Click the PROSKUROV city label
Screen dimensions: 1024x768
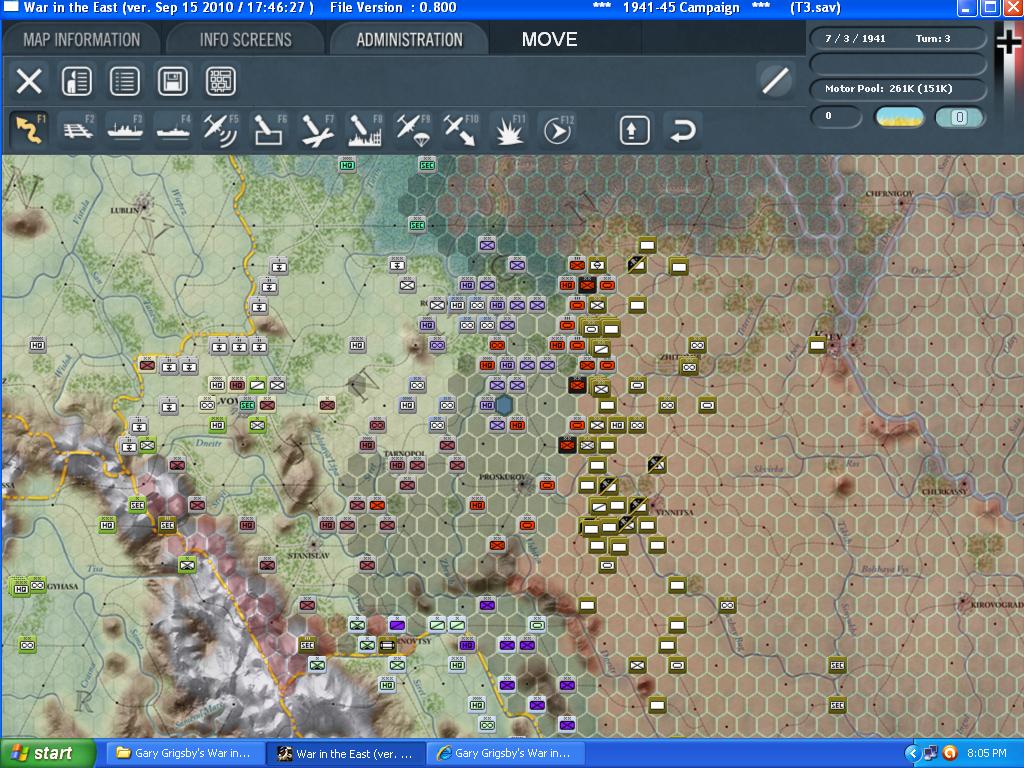point(502,477)
